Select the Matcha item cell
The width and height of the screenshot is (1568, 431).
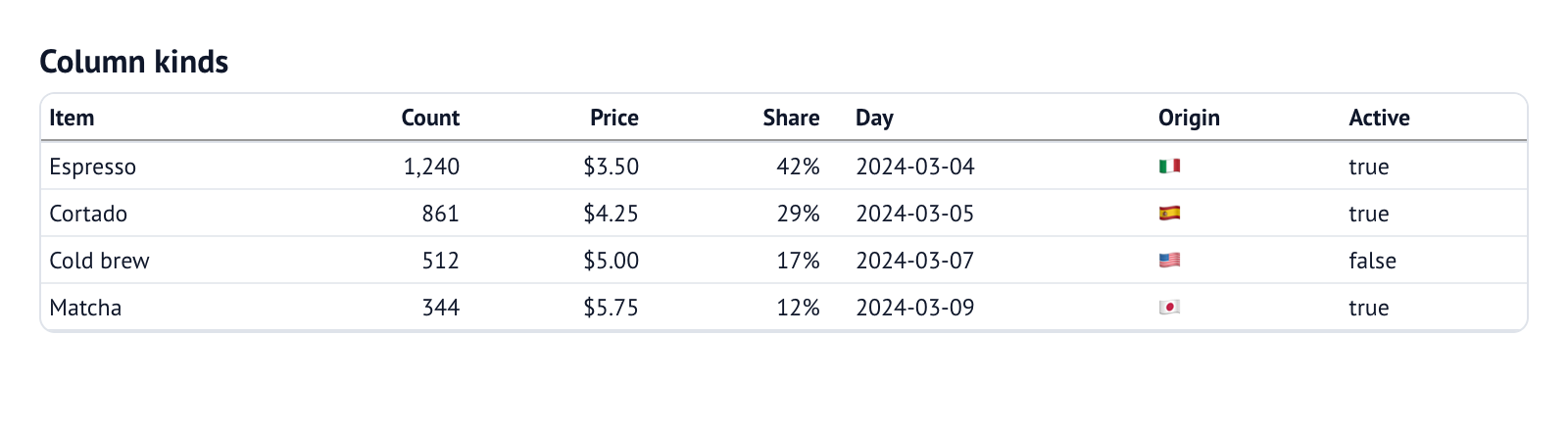coord(85,308)
